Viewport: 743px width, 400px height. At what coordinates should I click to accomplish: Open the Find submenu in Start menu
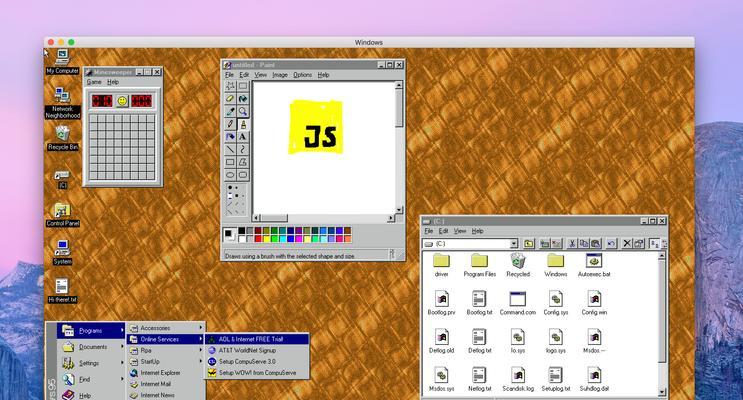click(x=91, y=379)
